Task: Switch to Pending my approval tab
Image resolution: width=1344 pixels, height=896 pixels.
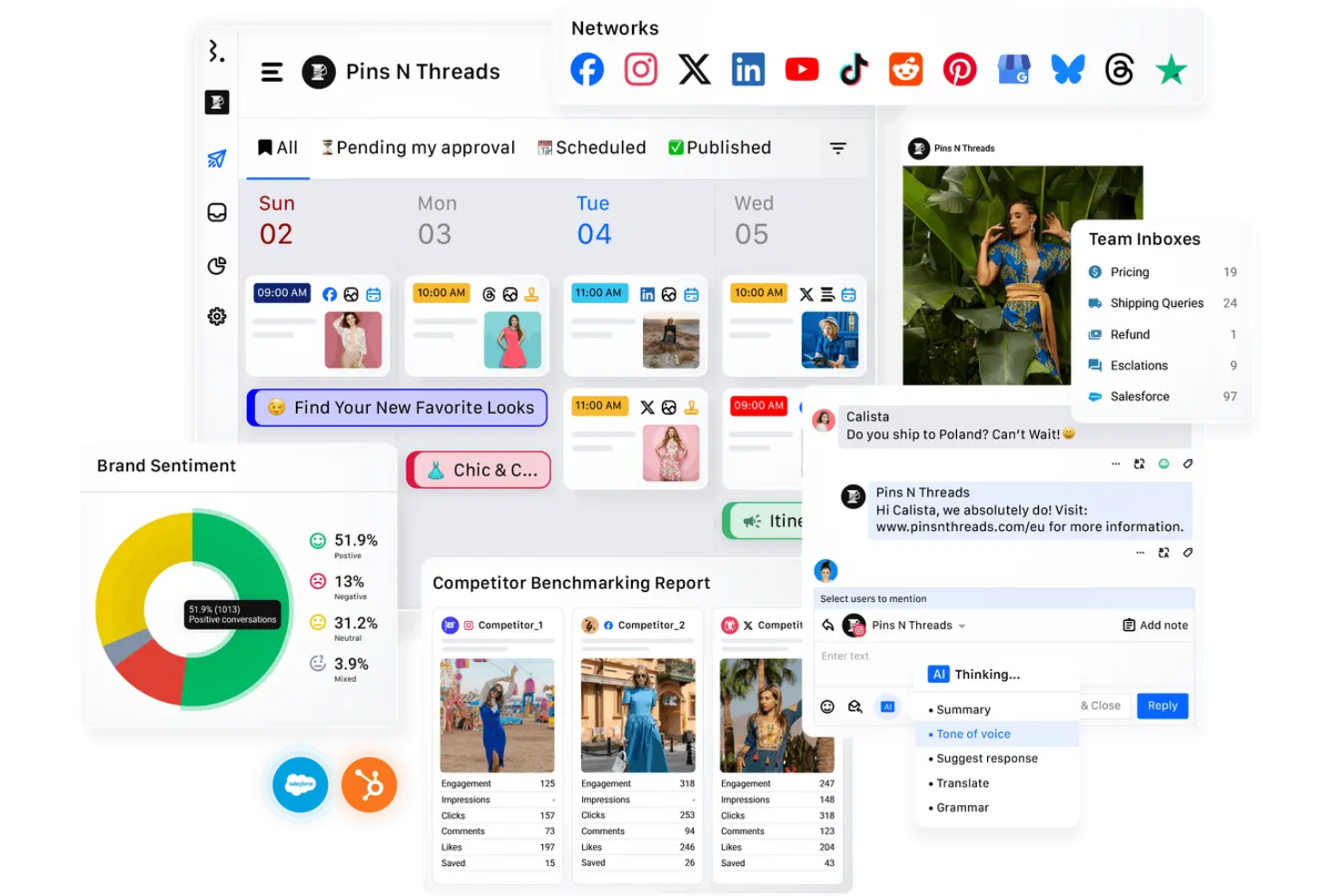Action: click(418, 148)
